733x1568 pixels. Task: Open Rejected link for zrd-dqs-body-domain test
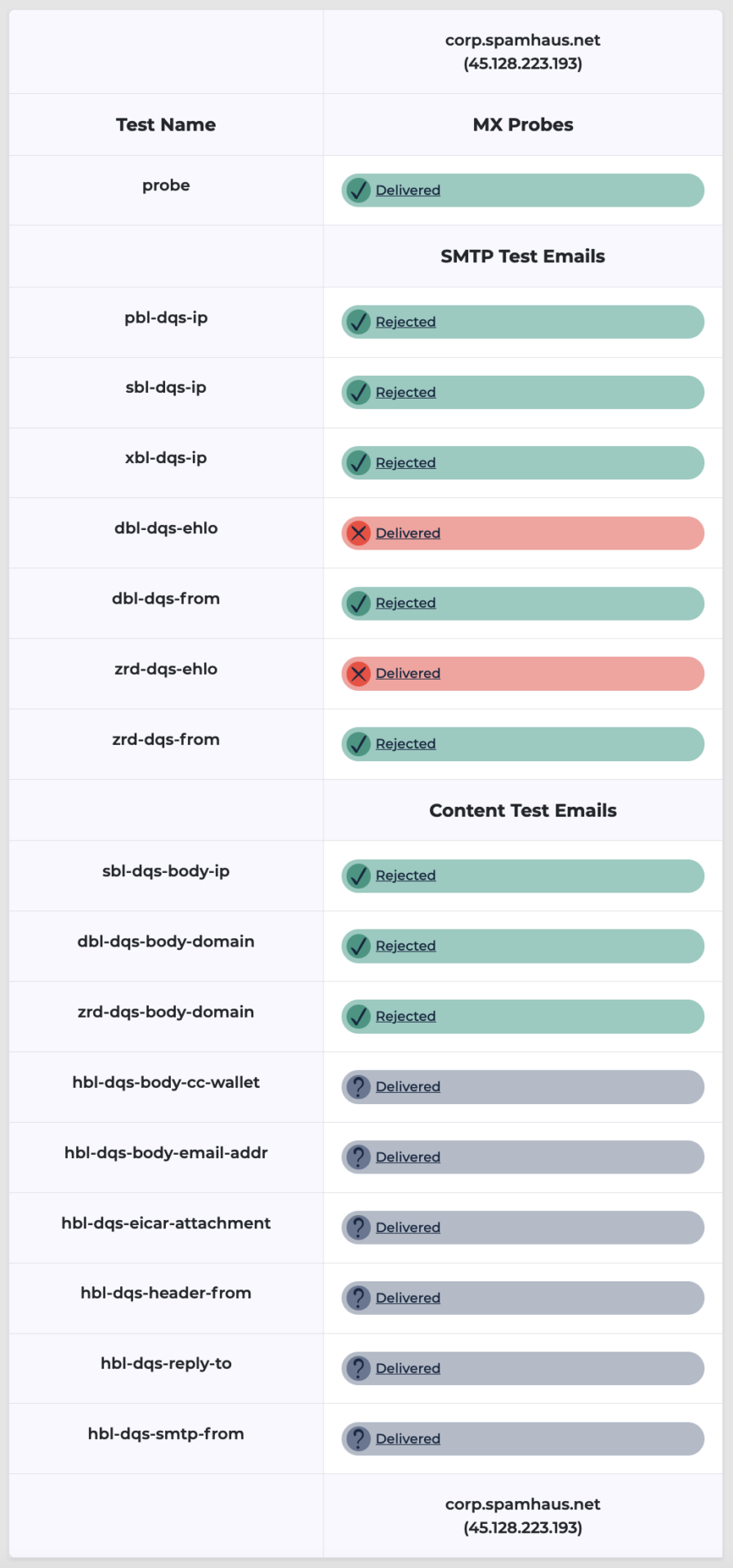[x=405, y=1016]
